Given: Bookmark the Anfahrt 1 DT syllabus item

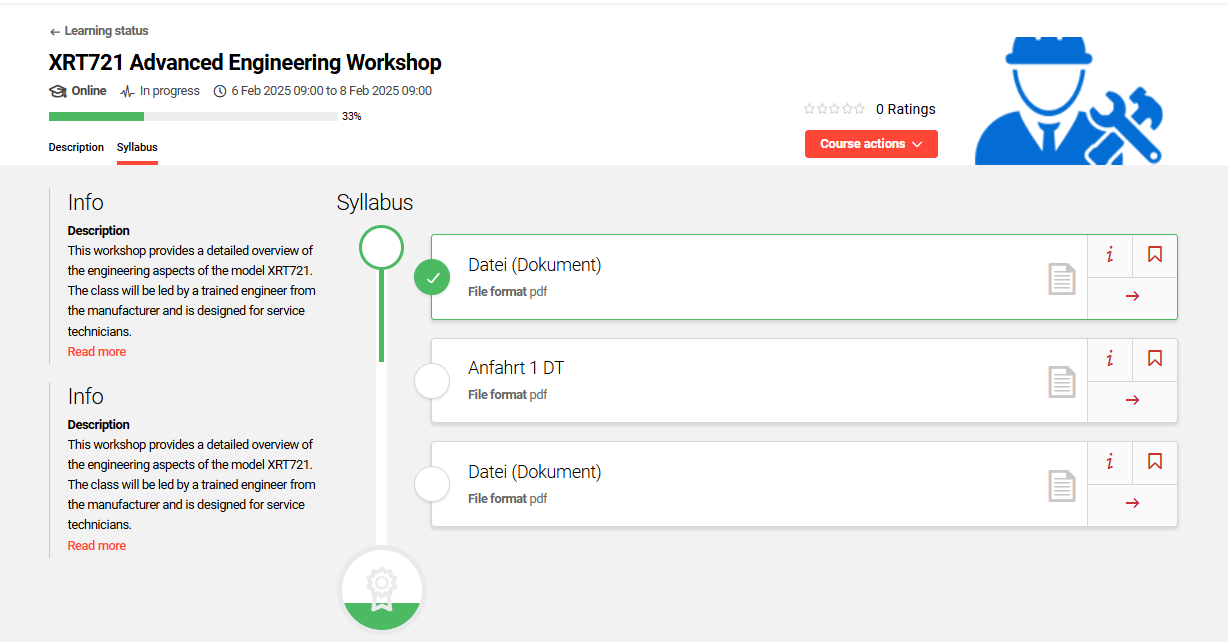Looking at the screenshot, I should tap(1155, 359).
